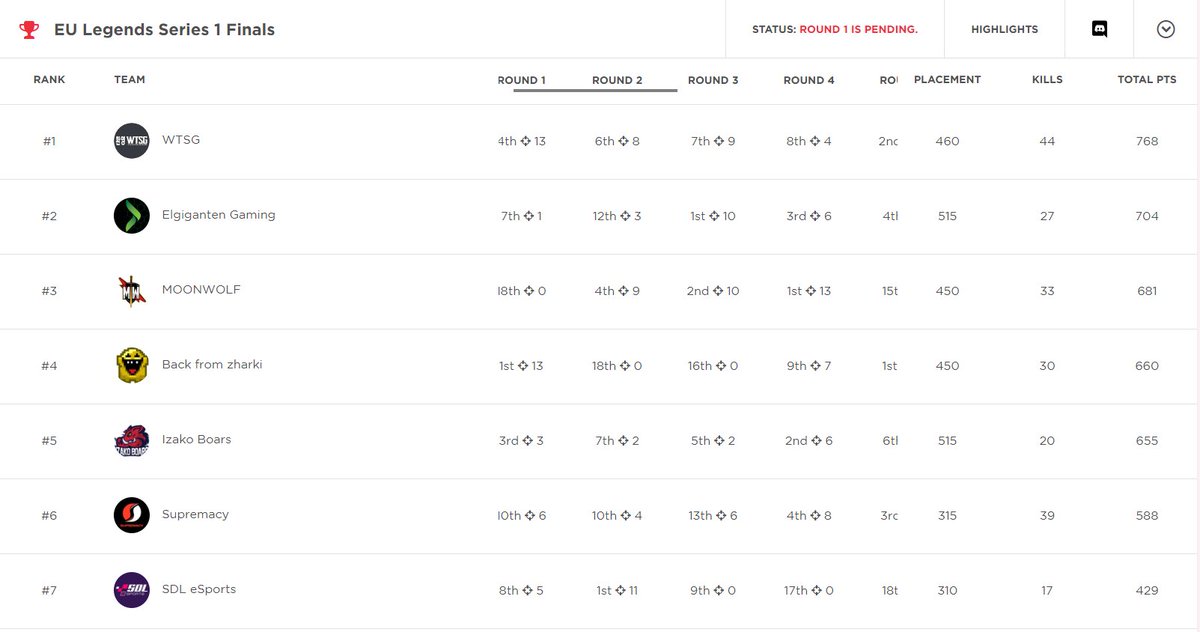Click MOONWOLF team logo
This screenshot has width=1200, height=632.
[132, 291]
